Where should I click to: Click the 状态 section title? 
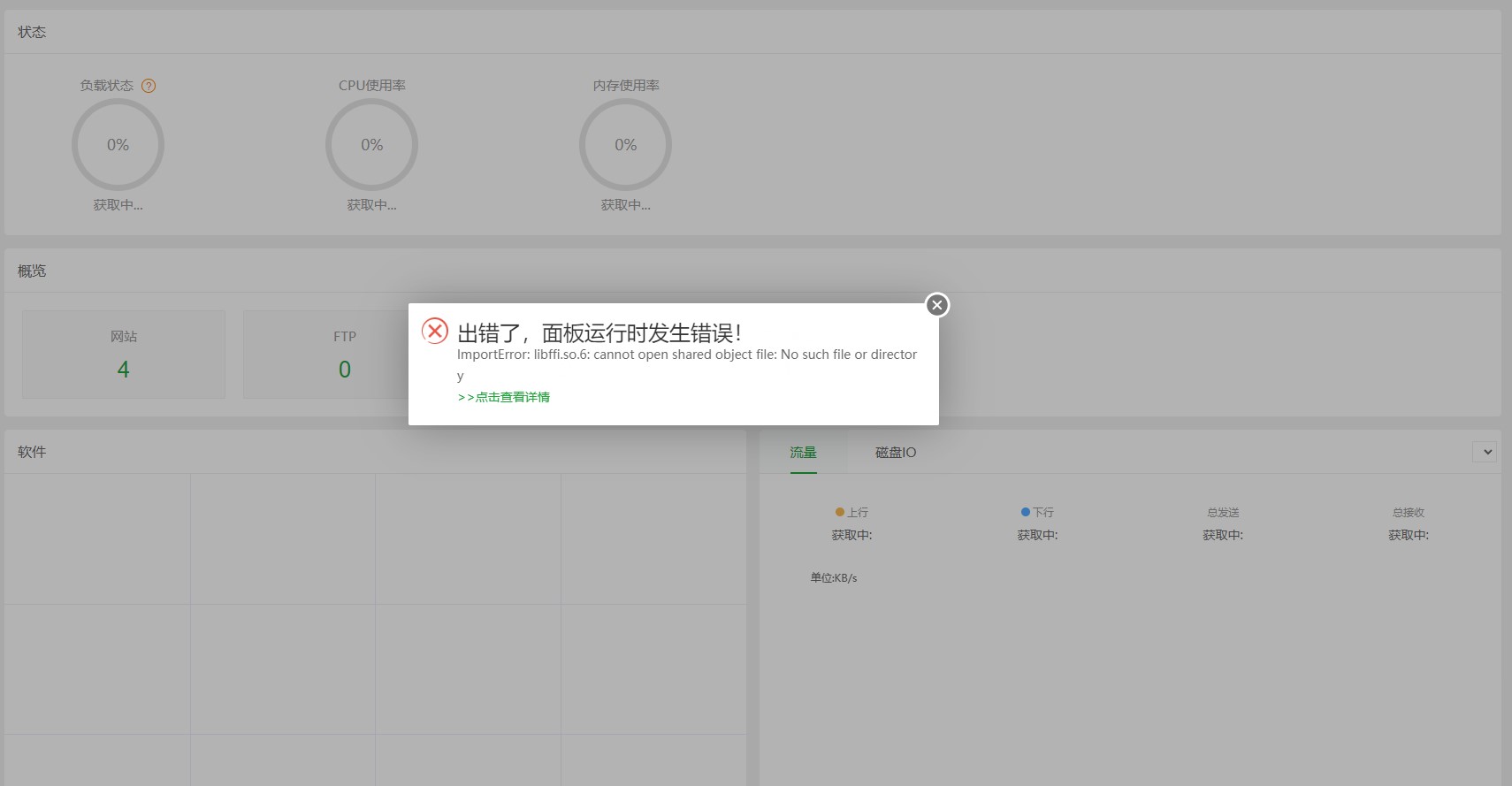(x=32, y=32)
